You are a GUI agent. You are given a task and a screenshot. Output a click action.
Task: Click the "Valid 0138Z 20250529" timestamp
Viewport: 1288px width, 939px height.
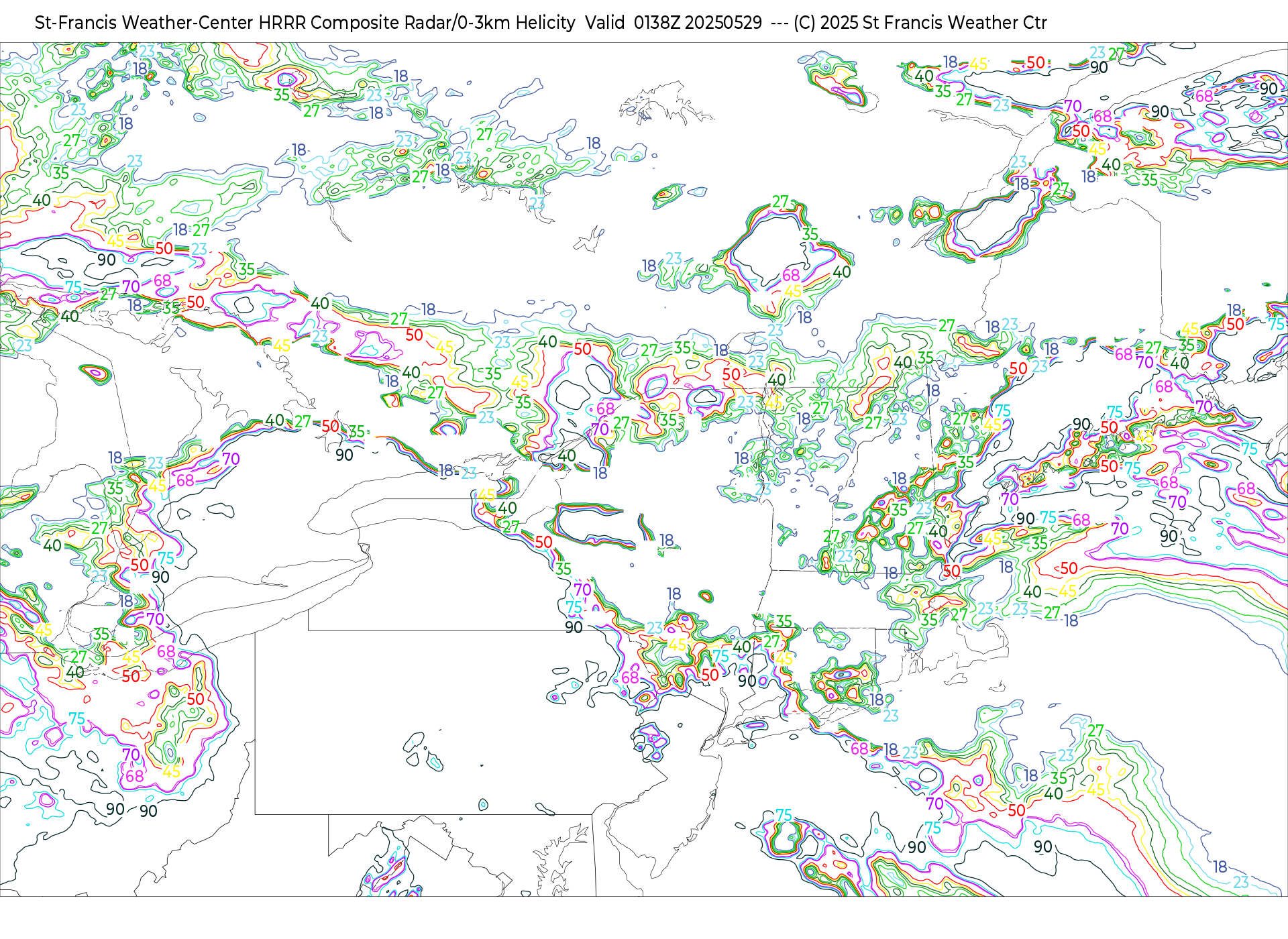point(674,23)
